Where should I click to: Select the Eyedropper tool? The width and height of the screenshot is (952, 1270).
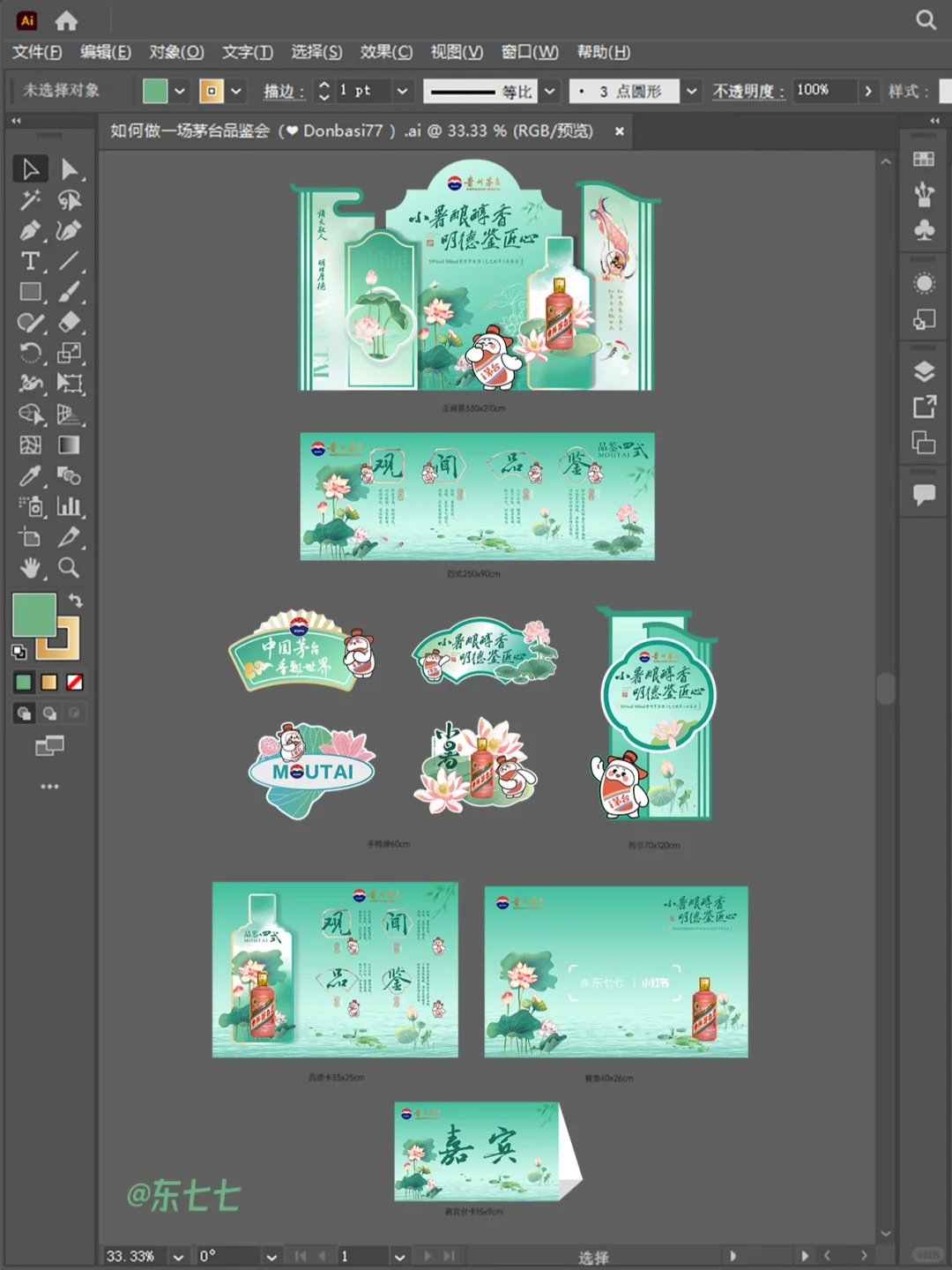[30, 476]
